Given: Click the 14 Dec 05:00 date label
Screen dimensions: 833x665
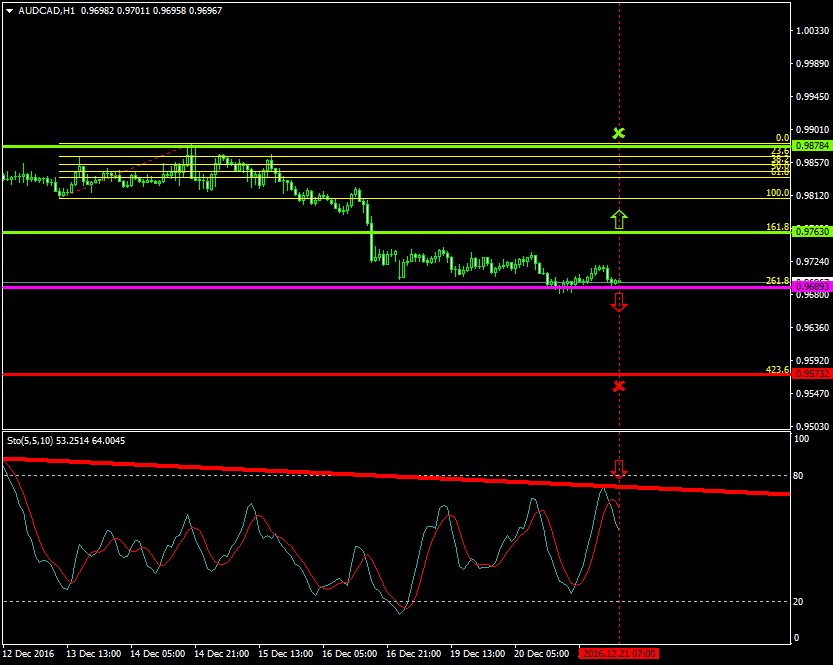Looking at the screenshot, I should (x=158, y=653).
